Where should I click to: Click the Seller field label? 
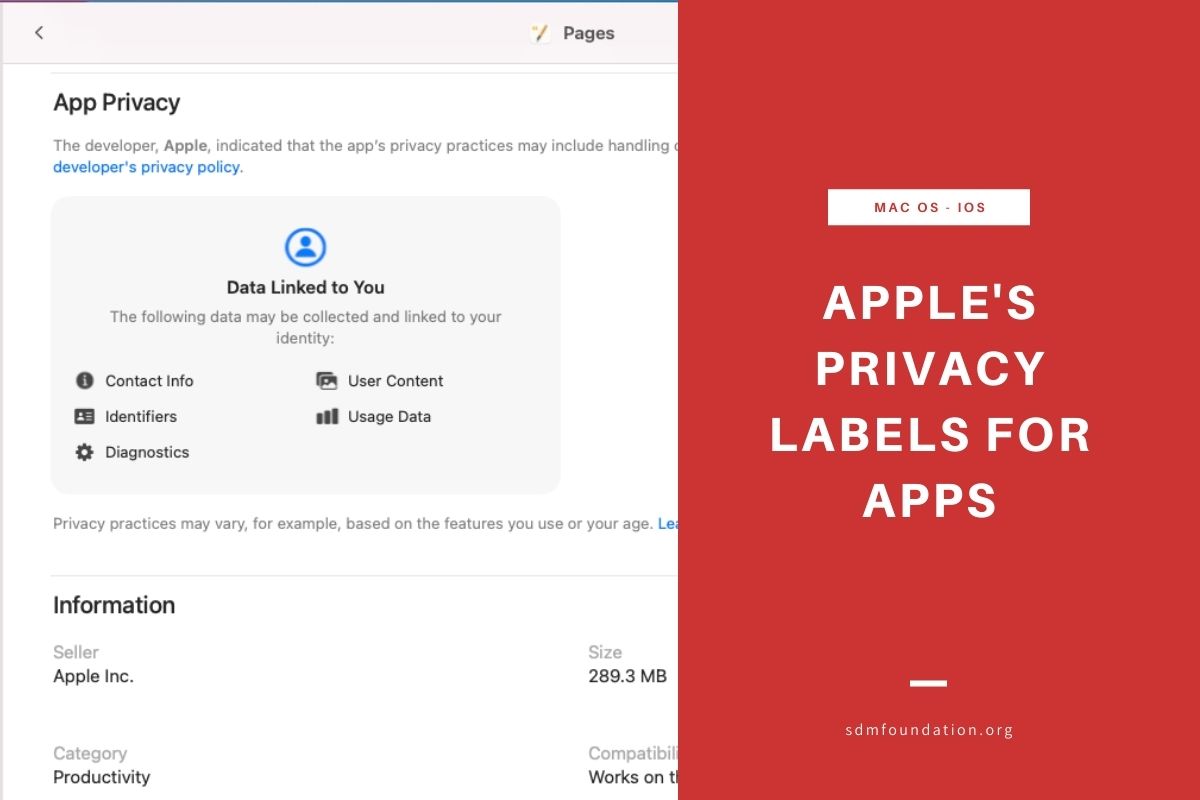(x=76, y=652)
